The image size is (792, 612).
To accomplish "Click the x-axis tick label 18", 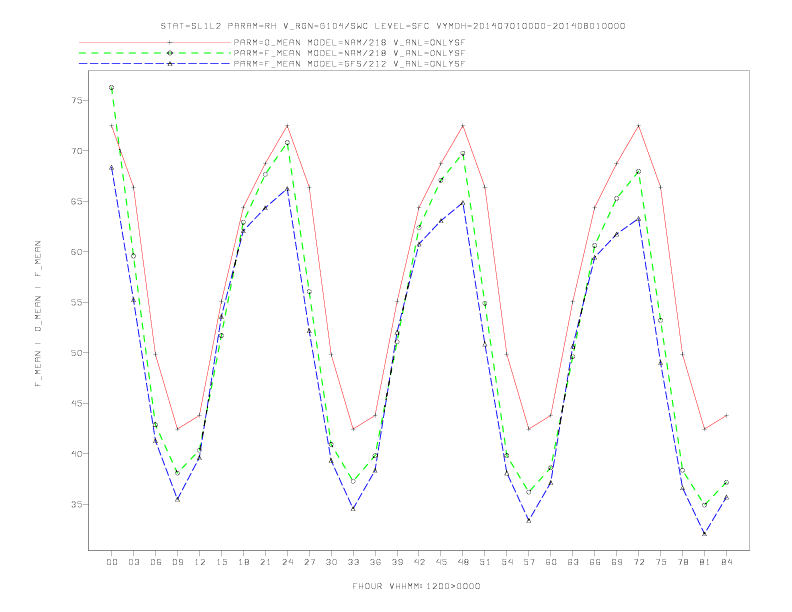I will coord(243,562).
